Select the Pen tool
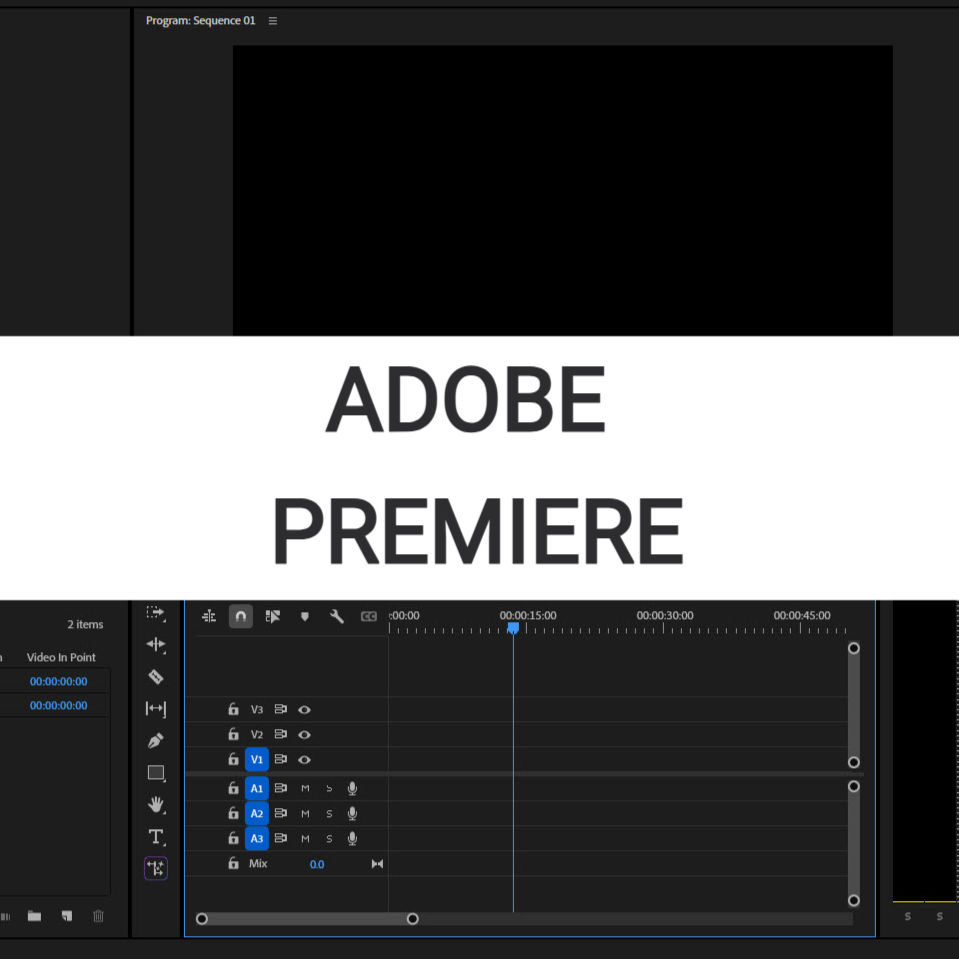 (155, 741)
